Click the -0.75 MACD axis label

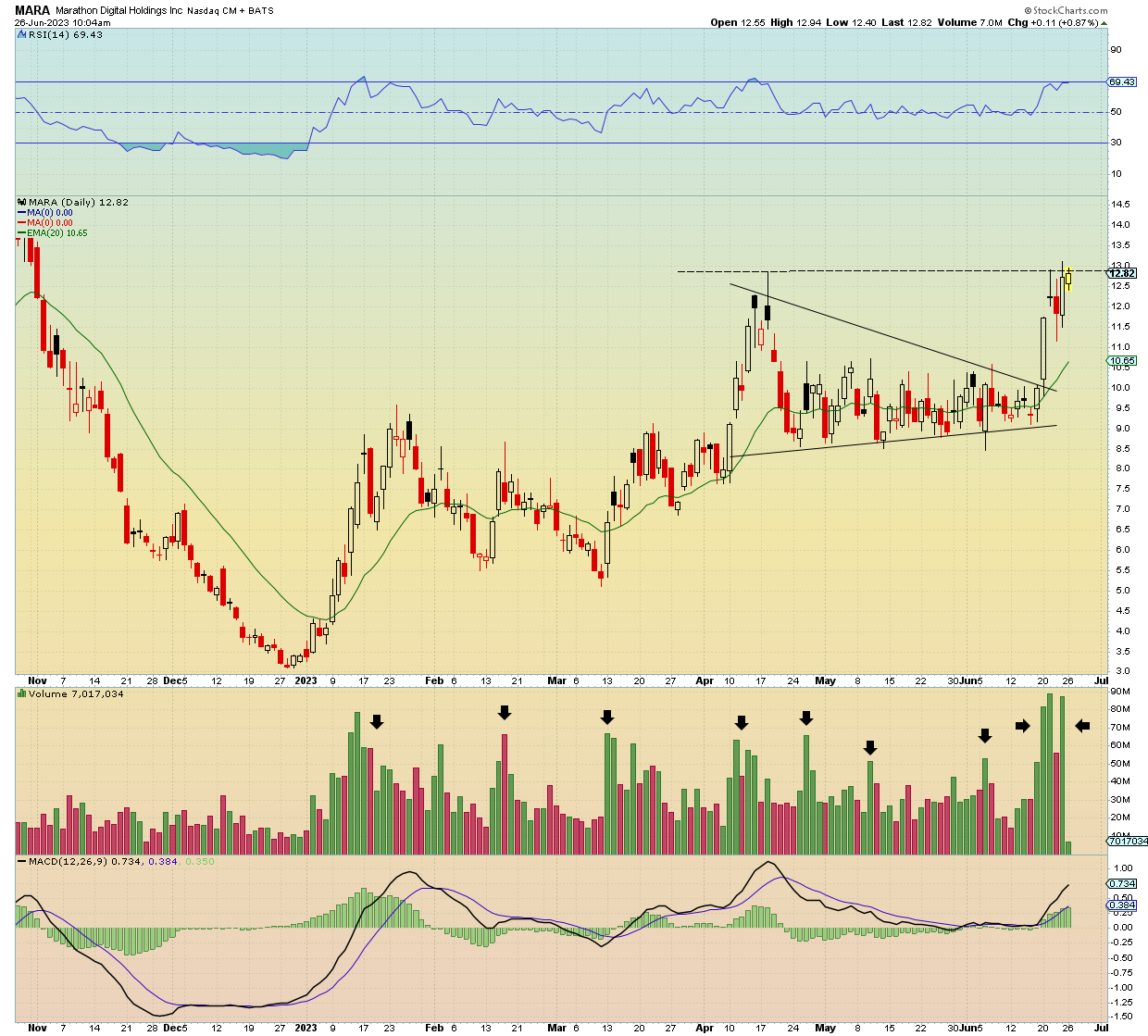tap(1122, 972)
